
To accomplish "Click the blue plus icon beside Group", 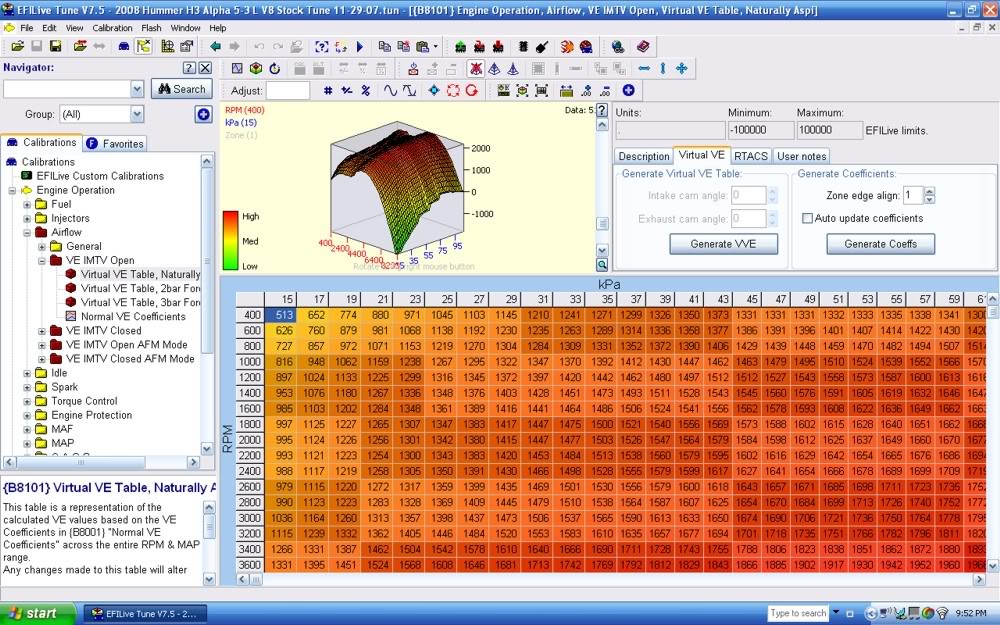I will (x=204, y=114).
